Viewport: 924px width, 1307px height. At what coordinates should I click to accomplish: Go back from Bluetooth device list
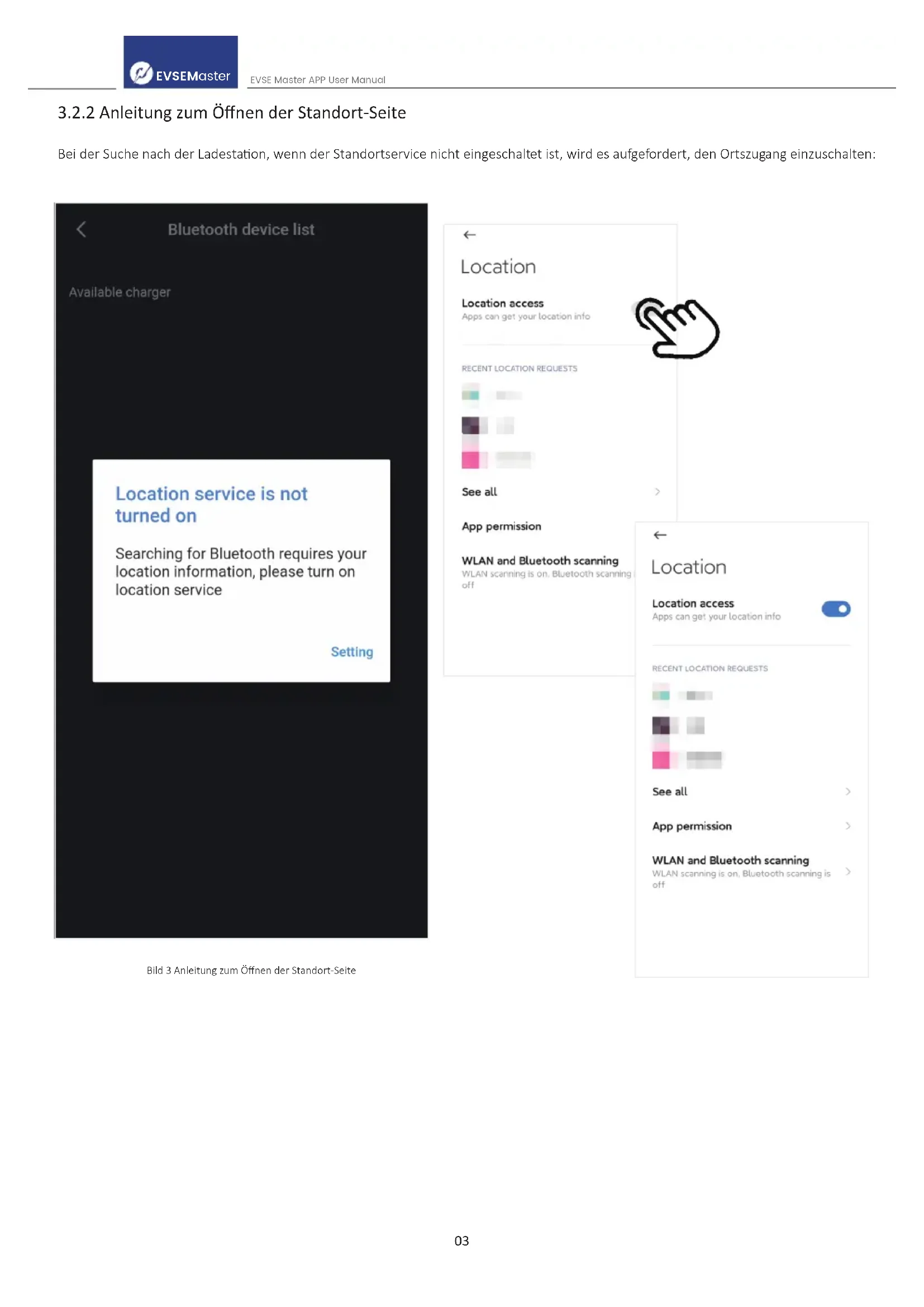pyautogui.click(x=82, y=230)
